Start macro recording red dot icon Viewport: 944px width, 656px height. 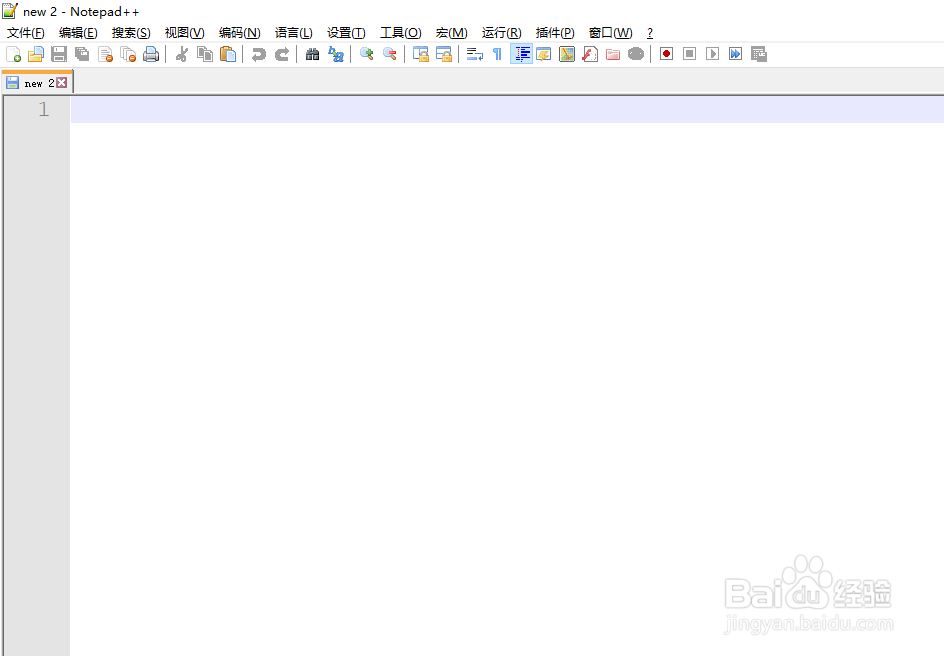pyautogui.click(x=666, y=54)
